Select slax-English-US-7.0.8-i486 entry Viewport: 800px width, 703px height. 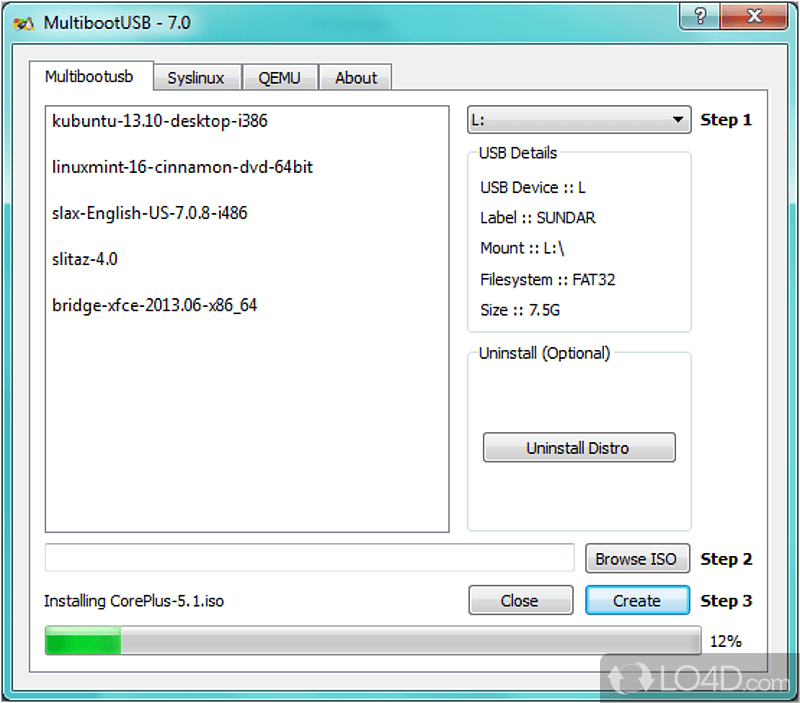[x=149, y=213]
